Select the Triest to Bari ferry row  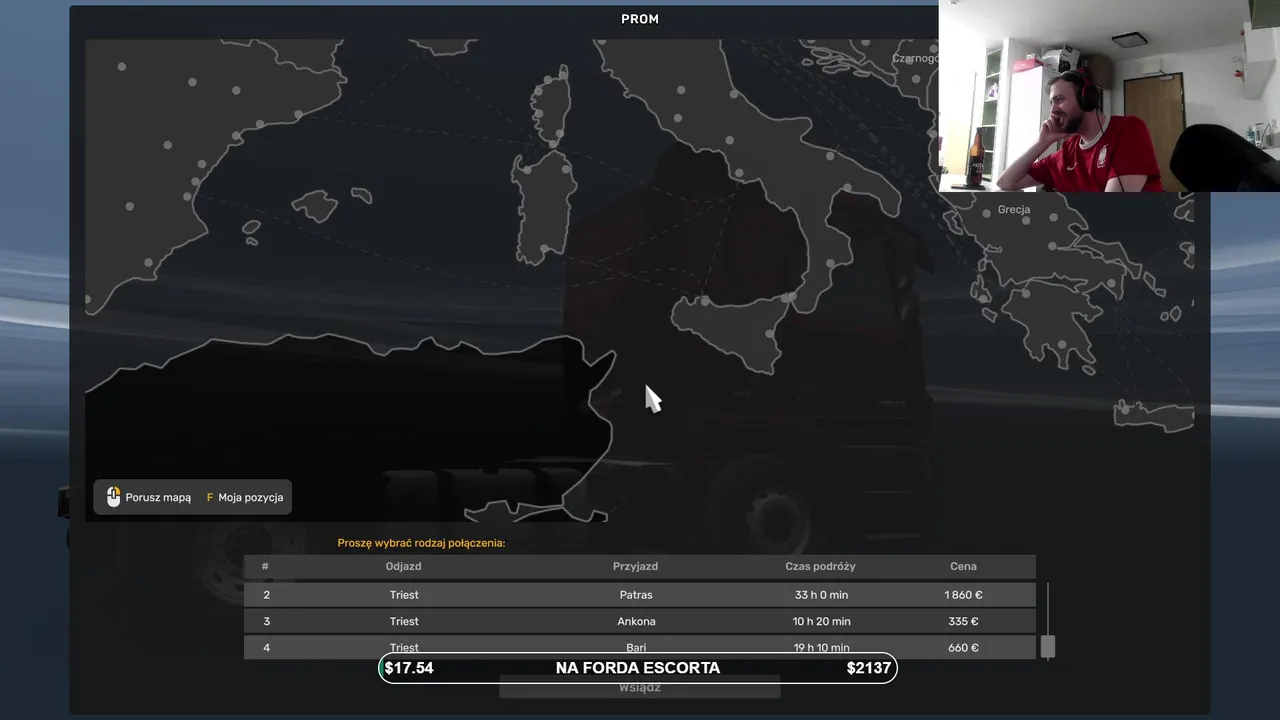[640, 646]
